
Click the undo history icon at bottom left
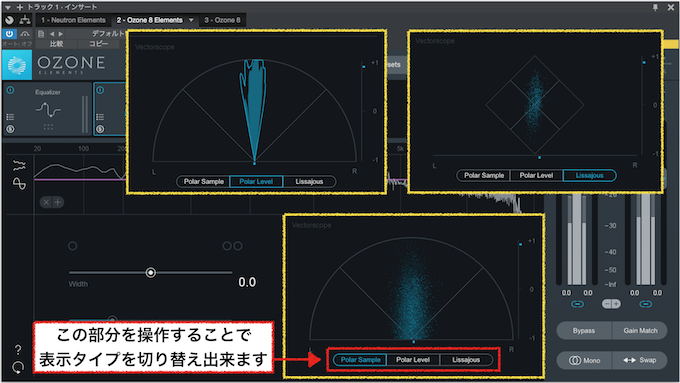pyautogui.click(x=18, y=368)
